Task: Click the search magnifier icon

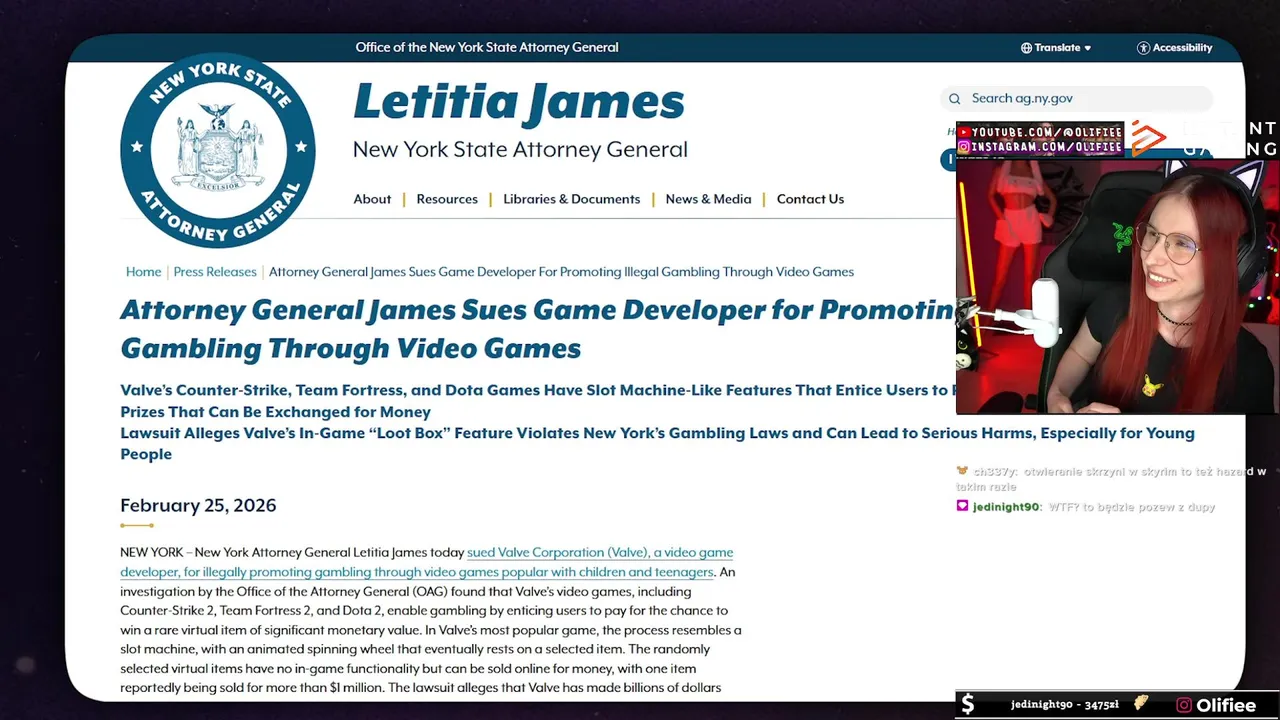Action: pos(955,99)
